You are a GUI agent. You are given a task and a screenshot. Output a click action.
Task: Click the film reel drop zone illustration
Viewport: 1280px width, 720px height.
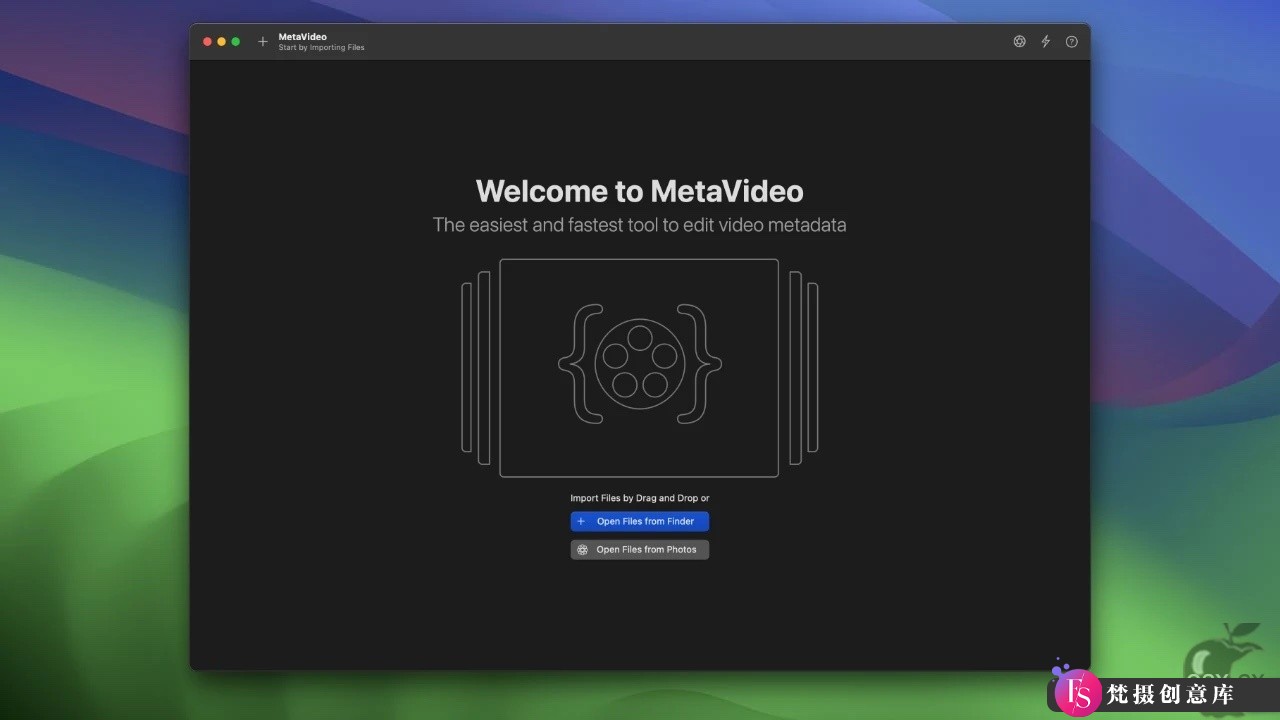click(x=639, y=368)
